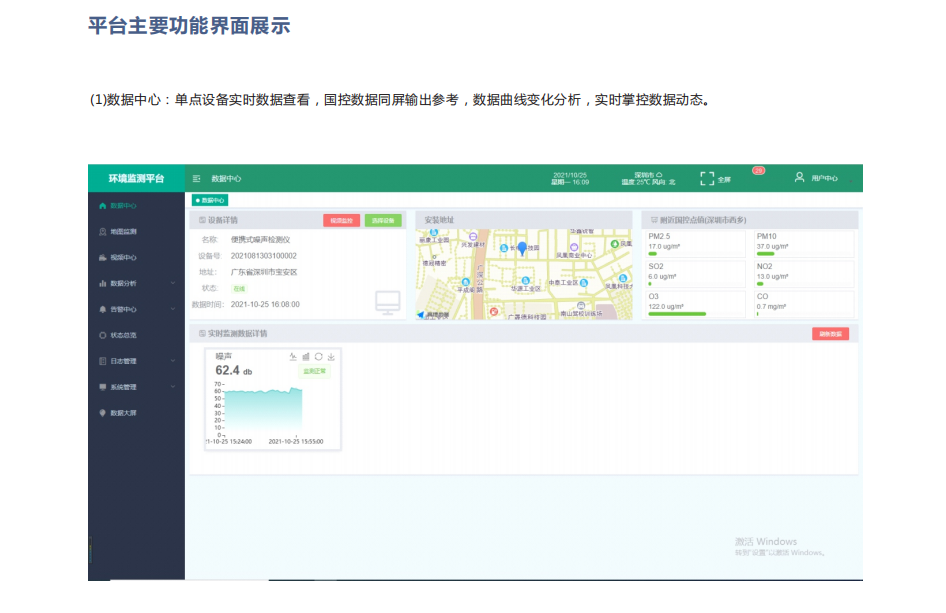Click the noise area chart plot
Viewport: 946px width, 613px height.
pyautogui.click(x=263, y=412)
